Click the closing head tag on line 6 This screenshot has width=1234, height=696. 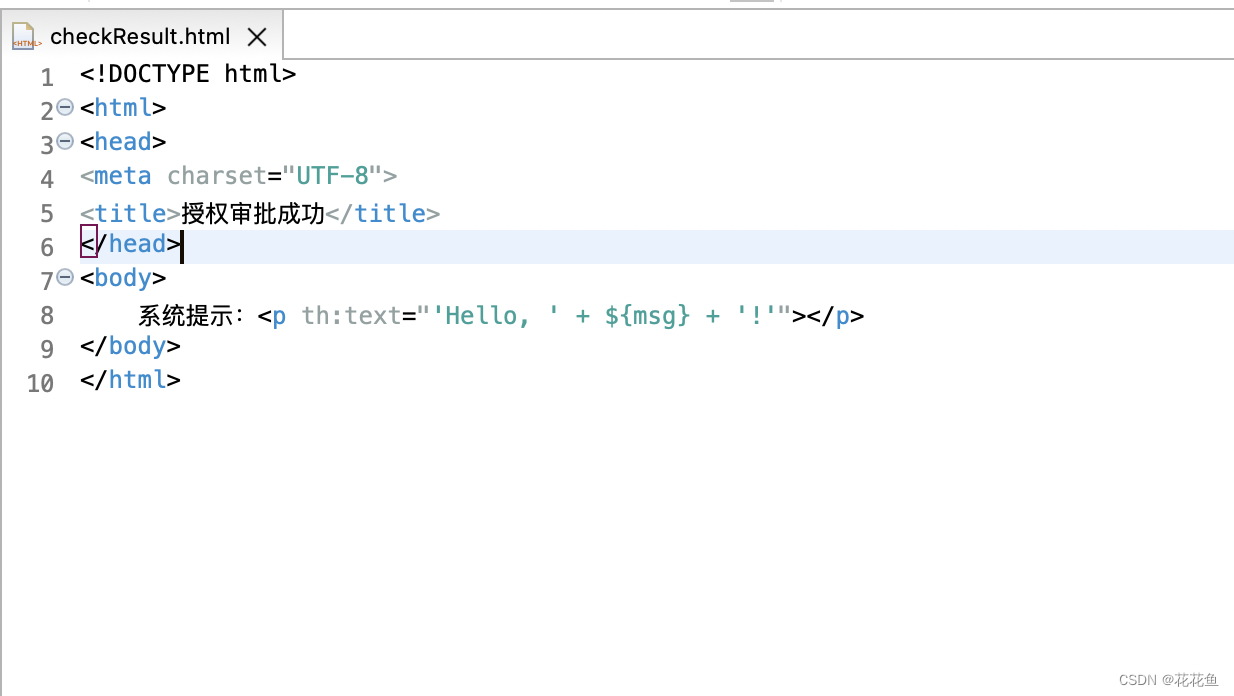[130, 244]
